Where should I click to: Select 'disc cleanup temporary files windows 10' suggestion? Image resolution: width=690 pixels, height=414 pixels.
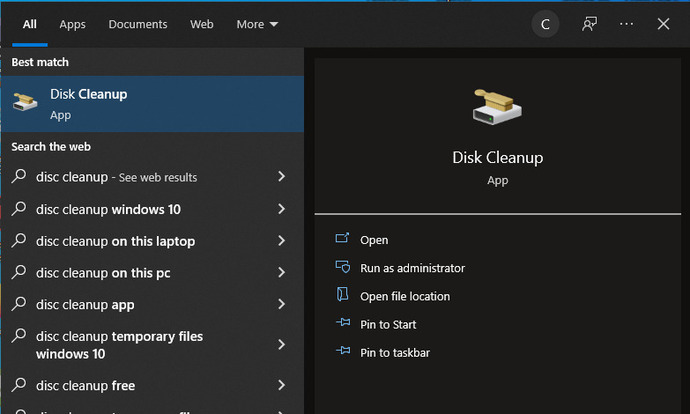(x=120, y=345)
